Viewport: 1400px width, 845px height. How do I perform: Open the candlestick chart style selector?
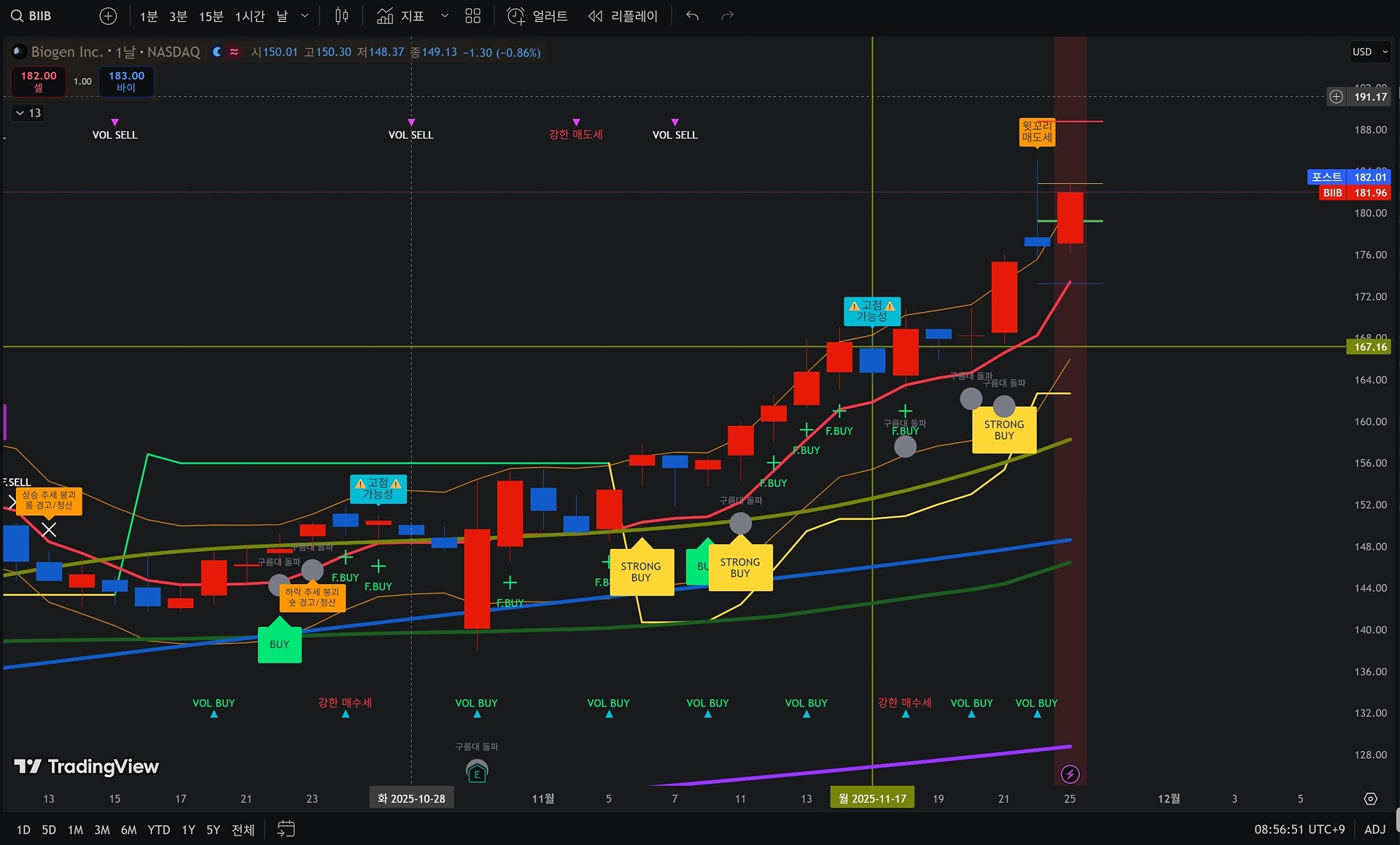(341, 16)
